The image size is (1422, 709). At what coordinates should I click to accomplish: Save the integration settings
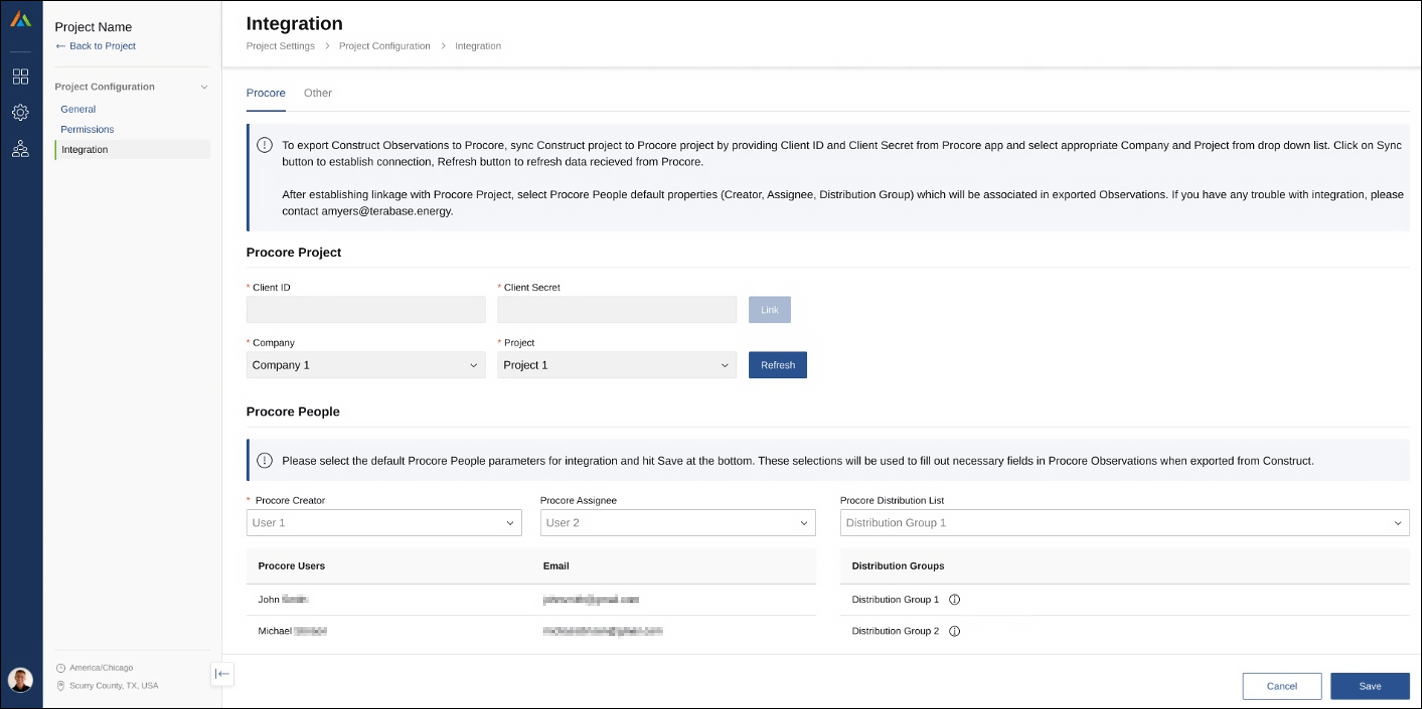[1370, 686]
